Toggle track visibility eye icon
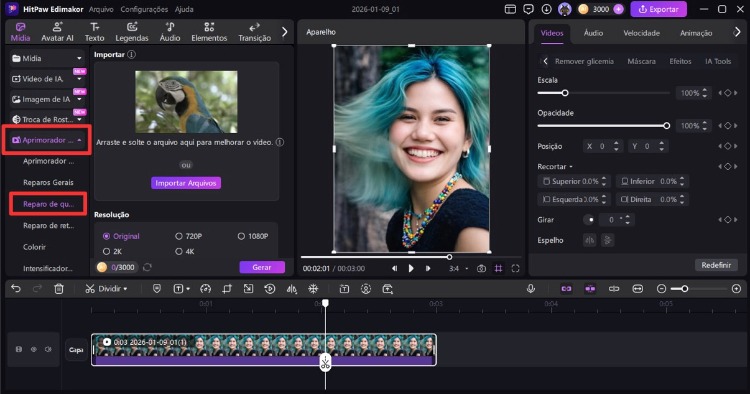The width and height of the screenshot is (750, 394). click(33, 350)
